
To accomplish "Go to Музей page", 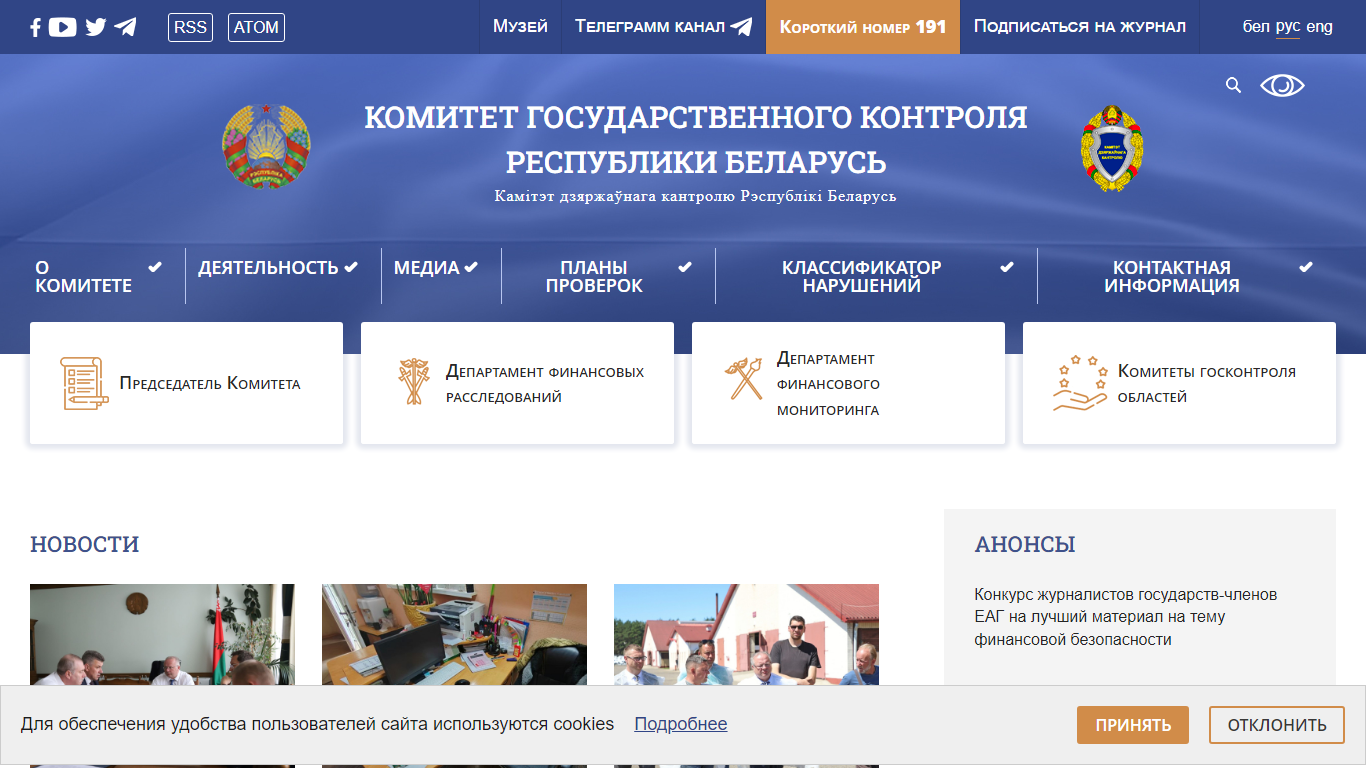I will [520, 27].
